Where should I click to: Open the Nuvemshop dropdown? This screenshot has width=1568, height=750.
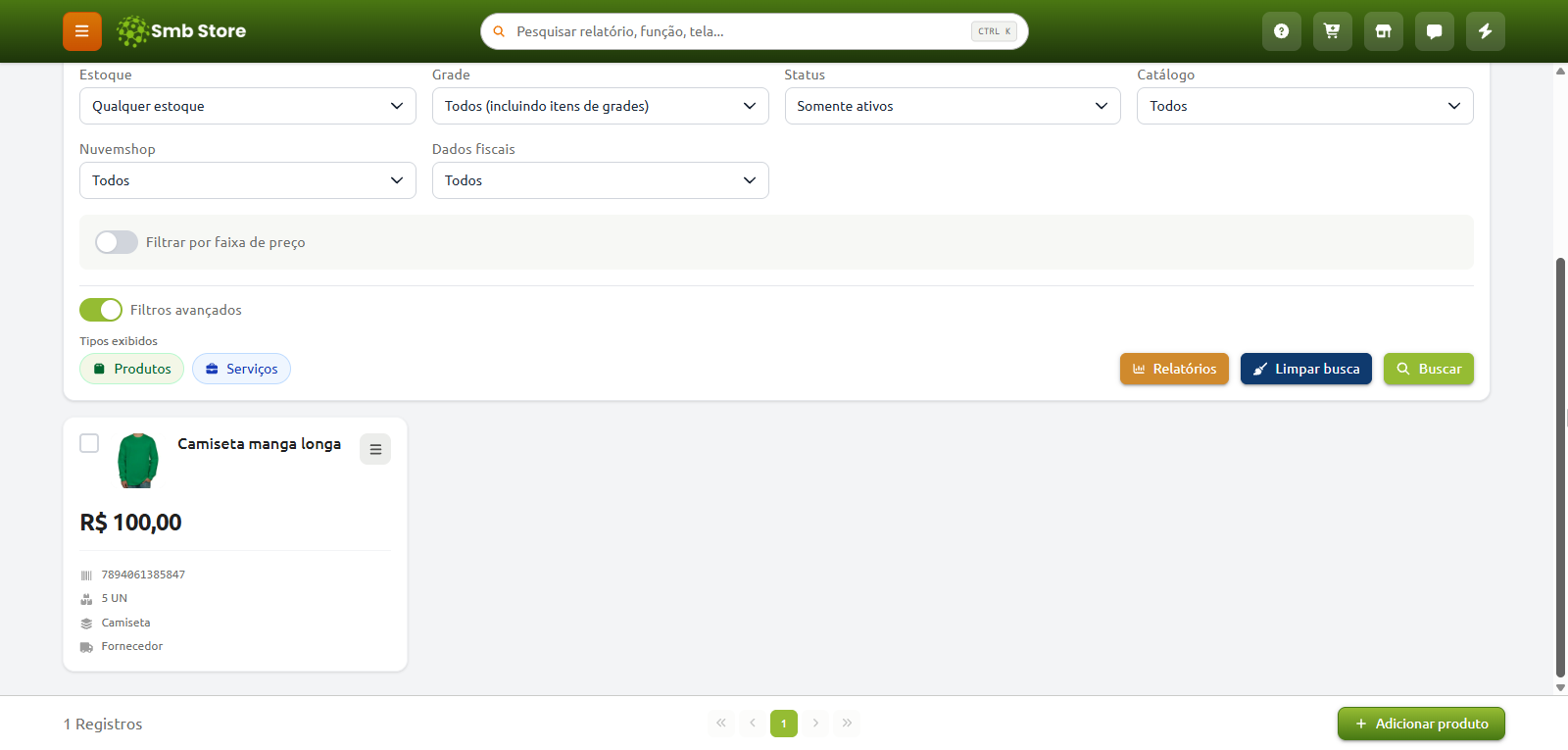click(x=248, y=180)
